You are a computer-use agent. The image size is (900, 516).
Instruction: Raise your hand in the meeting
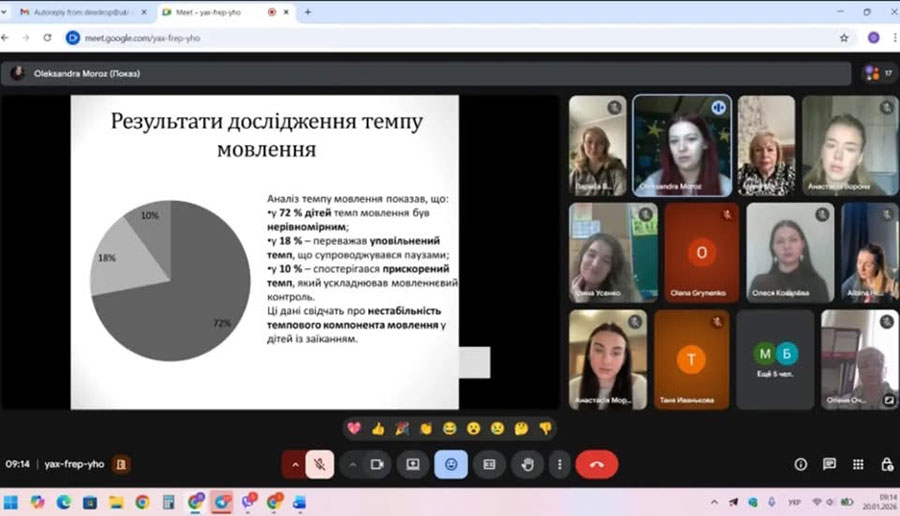(527, 464)
